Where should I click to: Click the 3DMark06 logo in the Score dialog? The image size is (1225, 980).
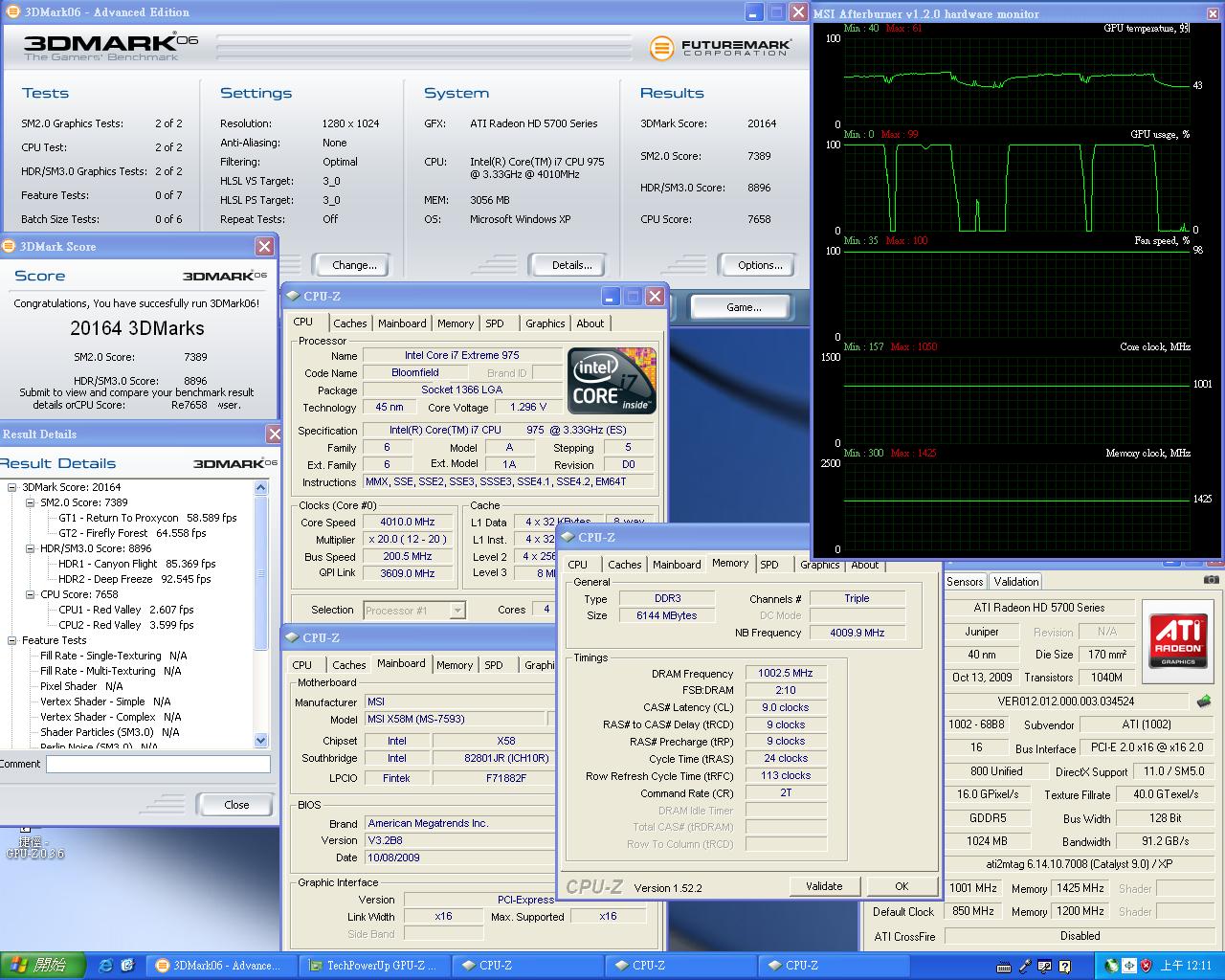coord(226,276)
